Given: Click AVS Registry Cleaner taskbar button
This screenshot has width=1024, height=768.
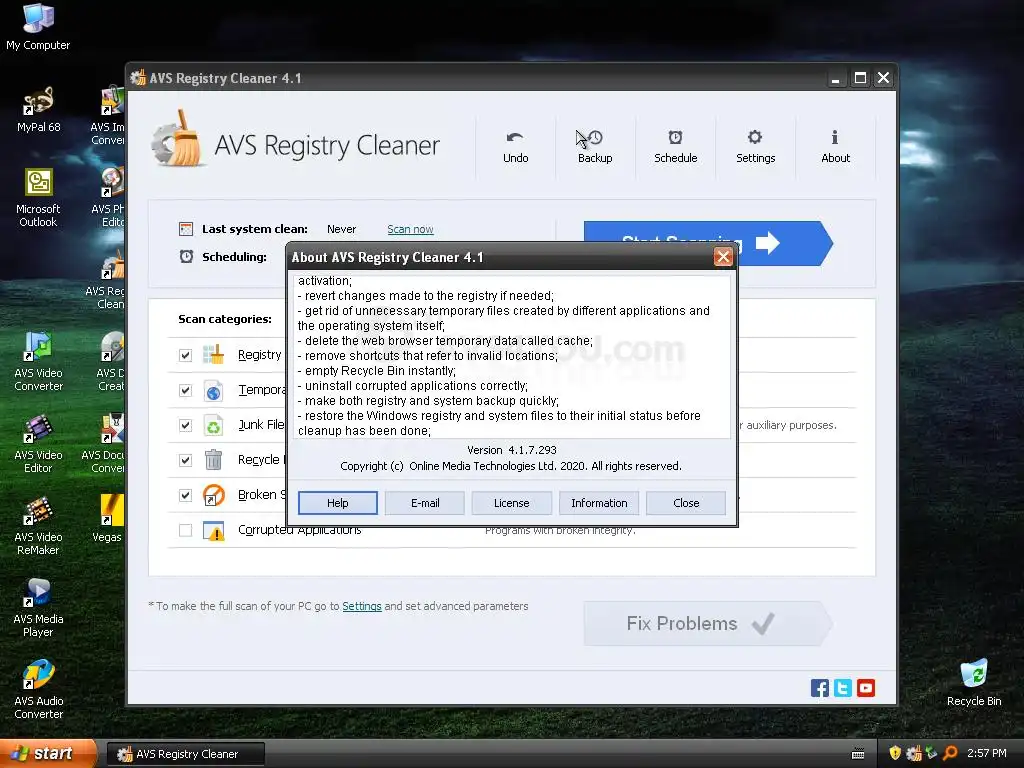Looking at the screenshot, I should [x=186, y=754].
